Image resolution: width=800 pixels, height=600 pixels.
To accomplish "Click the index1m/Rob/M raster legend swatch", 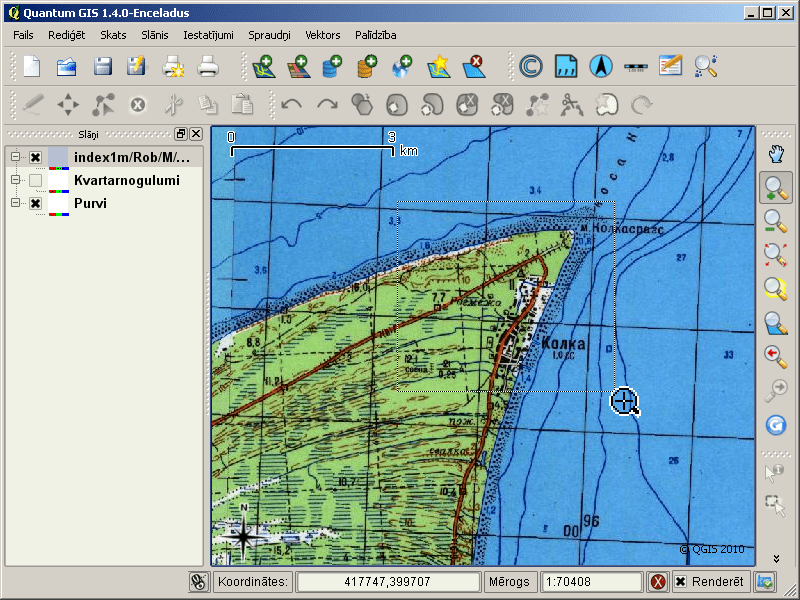I will (59, 159).
